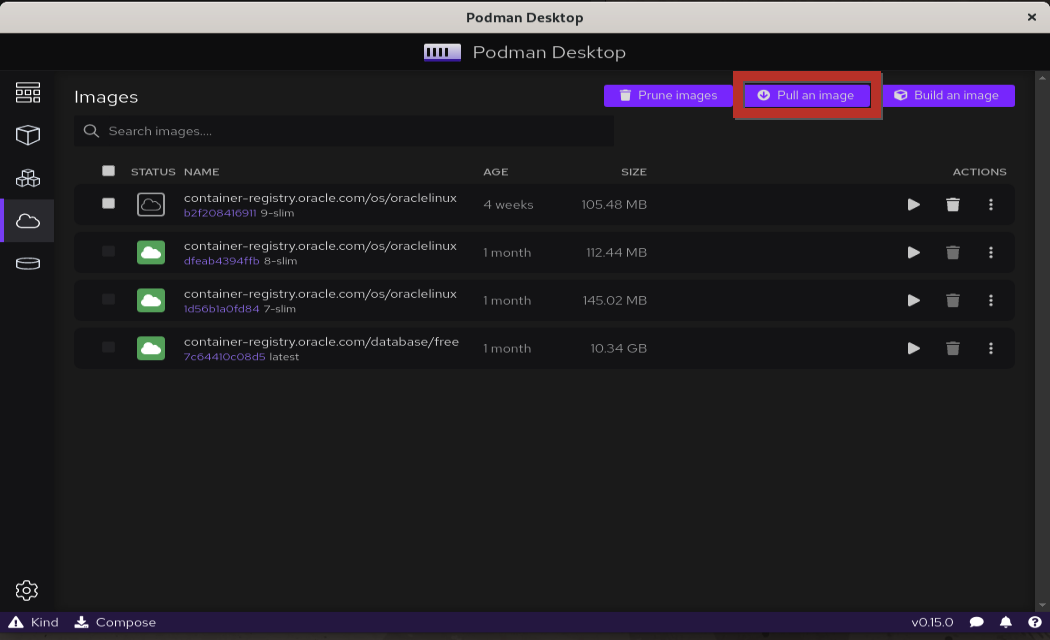This screenshot has height=640, width=1050.
Task: Click the 10.34 GB size value
Action: 618,349
